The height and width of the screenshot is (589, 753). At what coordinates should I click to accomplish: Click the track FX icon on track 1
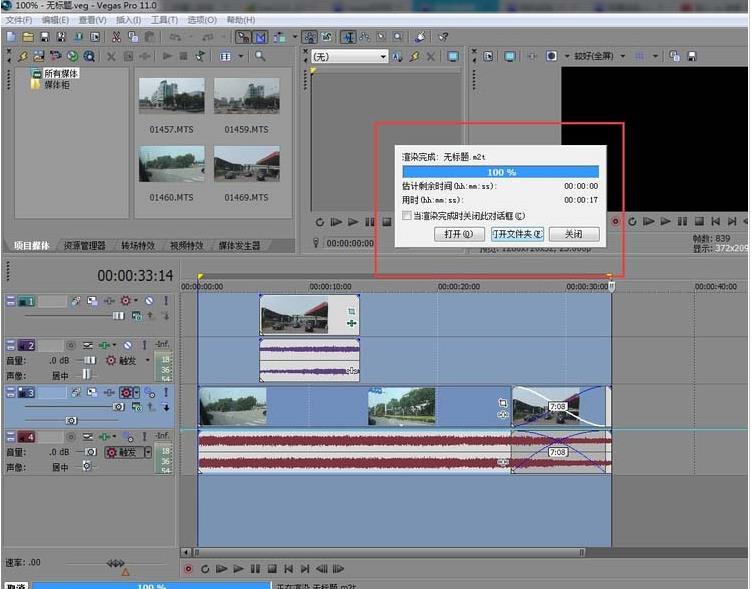point(107,301)
